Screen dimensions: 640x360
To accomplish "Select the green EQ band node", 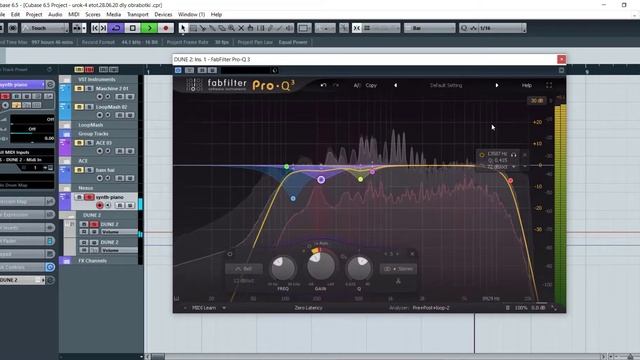I will 287,167.
